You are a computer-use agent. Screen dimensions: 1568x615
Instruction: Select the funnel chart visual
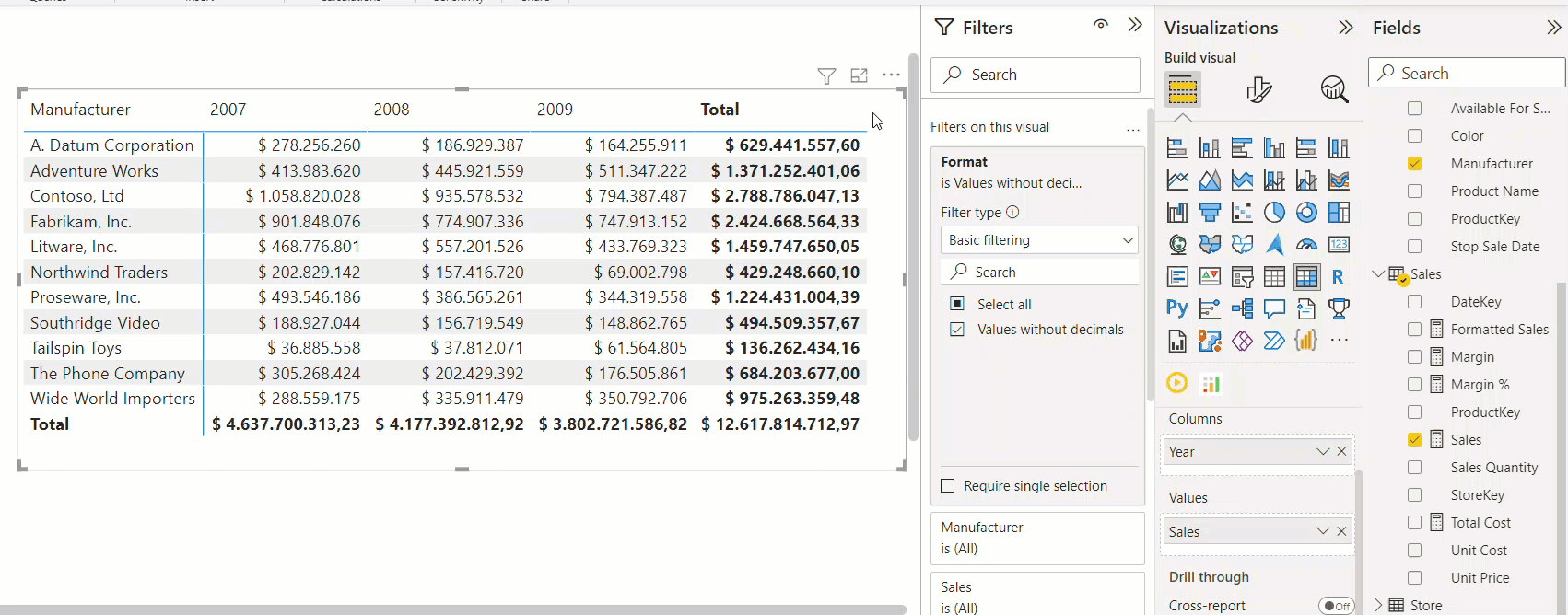click(x=1210, y=213)
